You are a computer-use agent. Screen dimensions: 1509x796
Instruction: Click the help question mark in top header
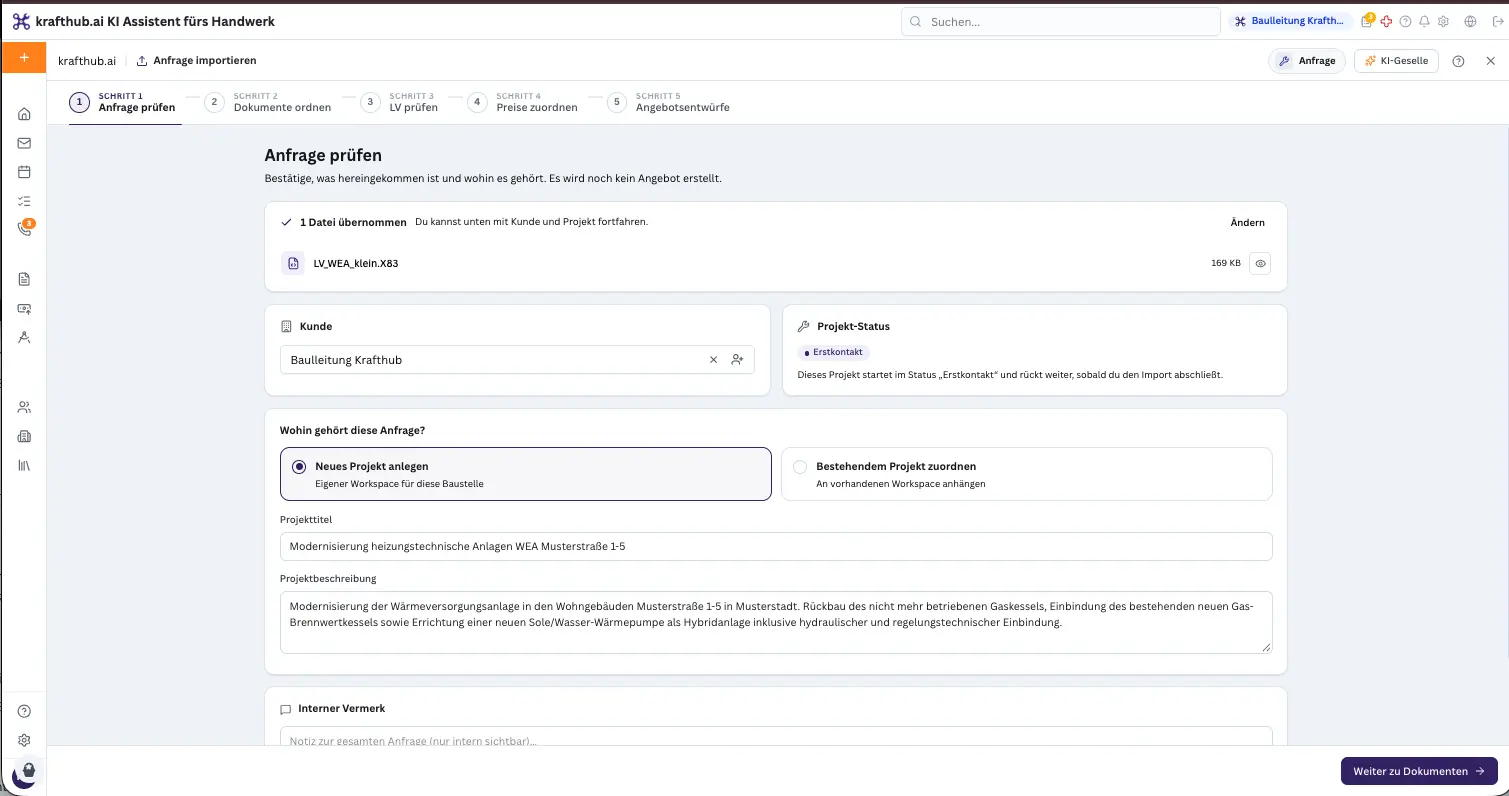coord(1405,21)
